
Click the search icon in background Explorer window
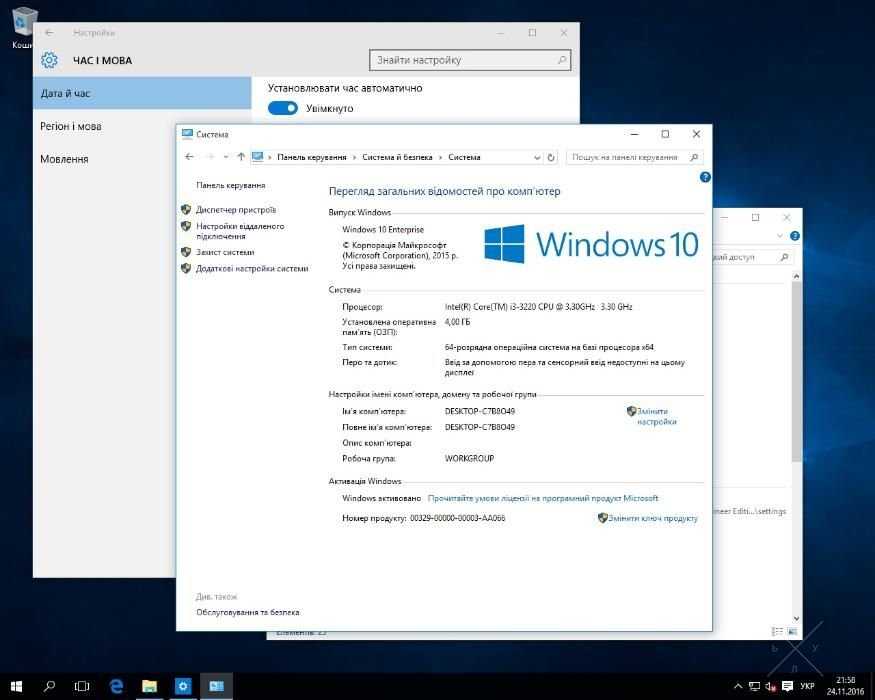coord(785,257)
